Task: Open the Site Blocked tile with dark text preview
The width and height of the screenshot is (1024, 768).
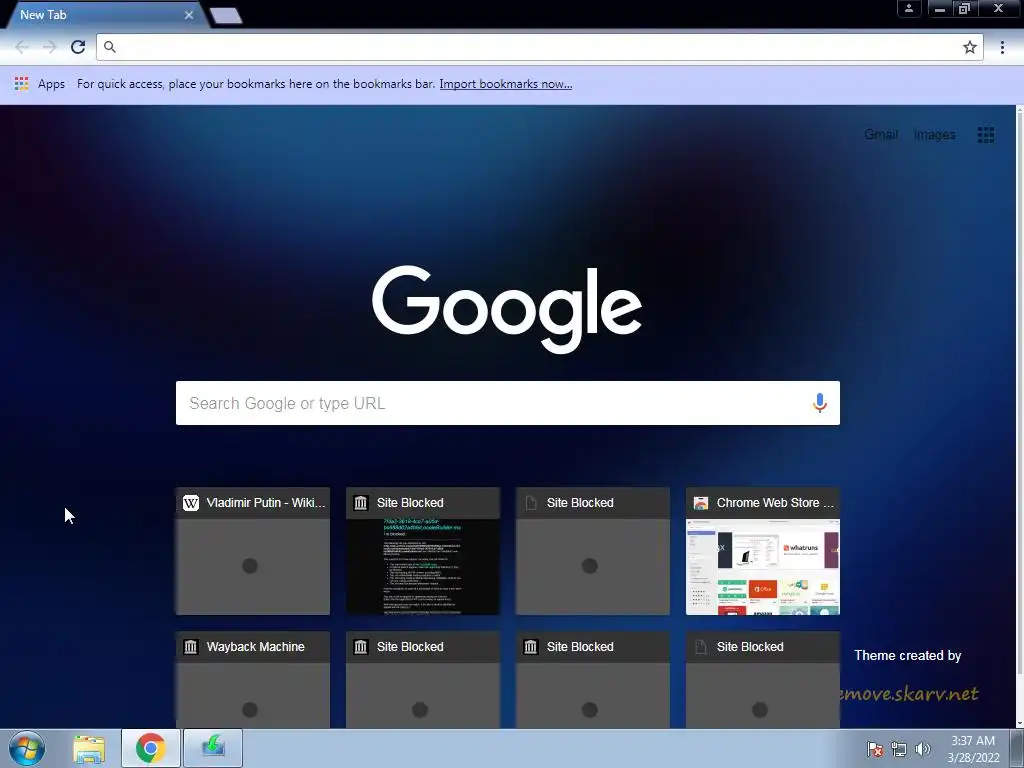Action: pyautogui.click(x=423, y=551)
